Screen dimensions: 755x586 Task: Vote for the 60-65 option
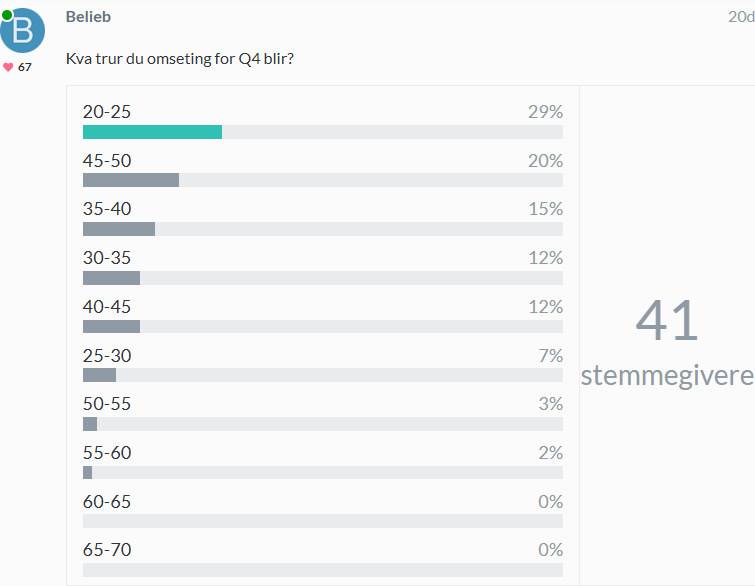pyautogui.click(x=107, y=501)
